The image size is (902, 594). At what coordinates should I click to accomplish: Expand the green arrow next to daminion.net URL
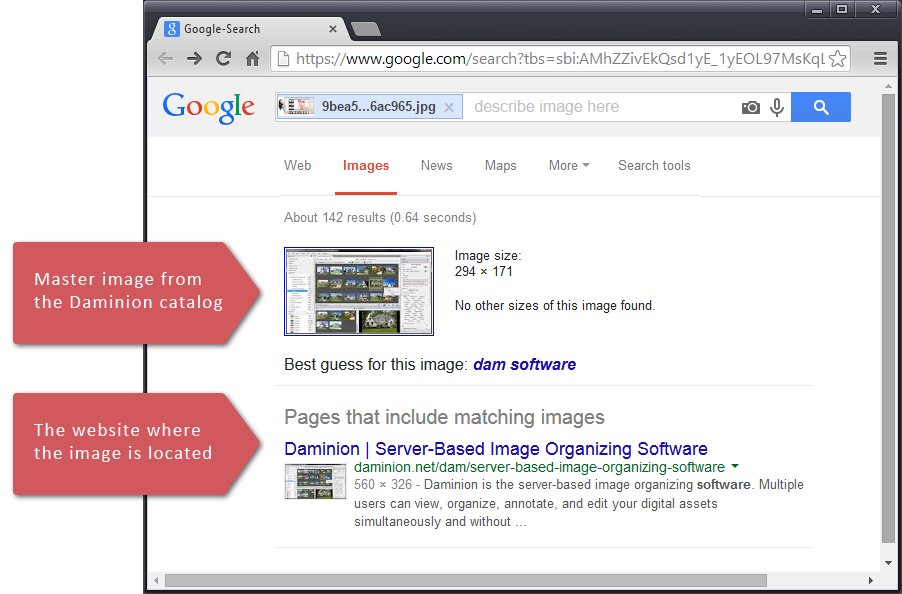(x=735, y=466)
